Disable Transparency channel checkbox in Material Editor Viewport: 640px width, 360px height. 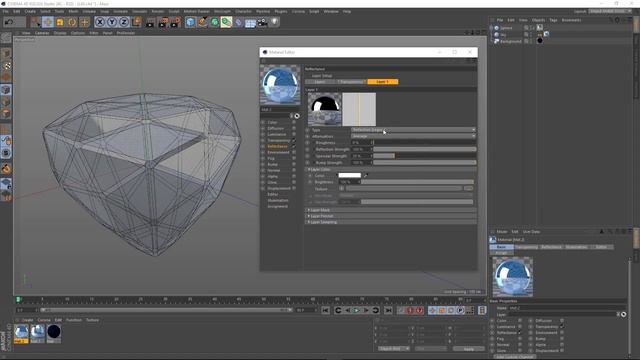294,140
